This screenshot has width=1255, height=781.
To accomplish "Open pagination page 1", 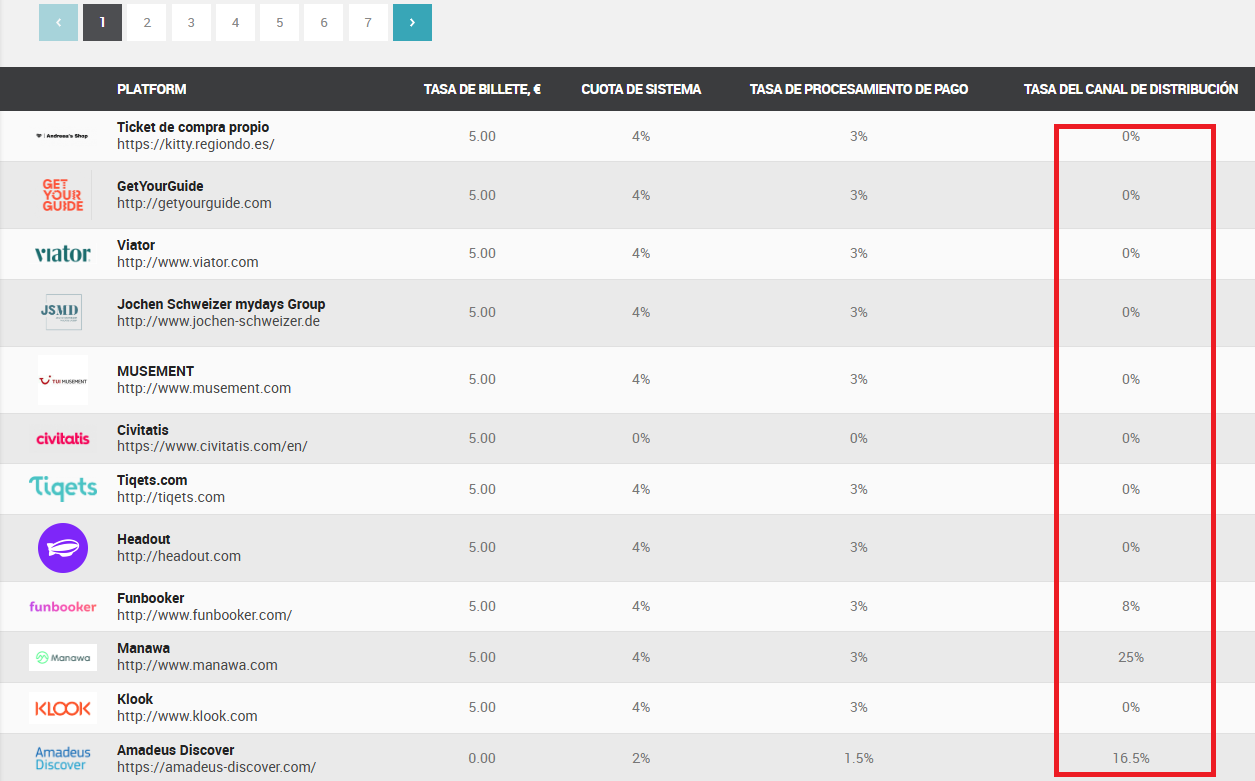I will (x=103, y=22).
